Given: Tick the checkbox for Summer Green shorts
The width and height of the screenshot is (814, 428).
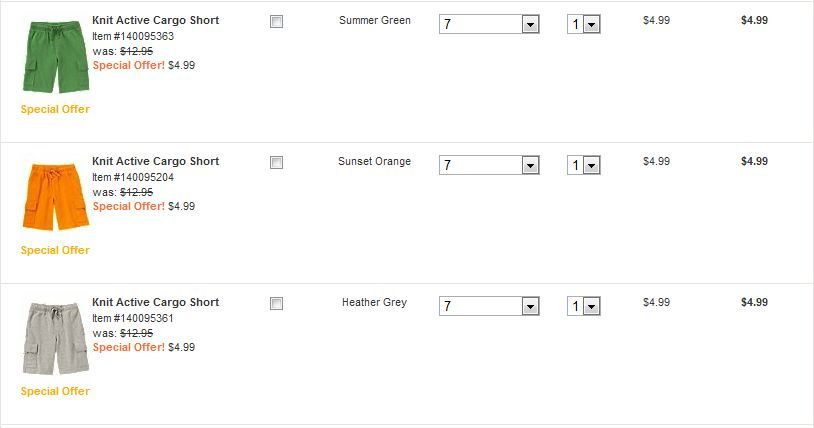Looking at the screenshot, I should click(277, 22).
